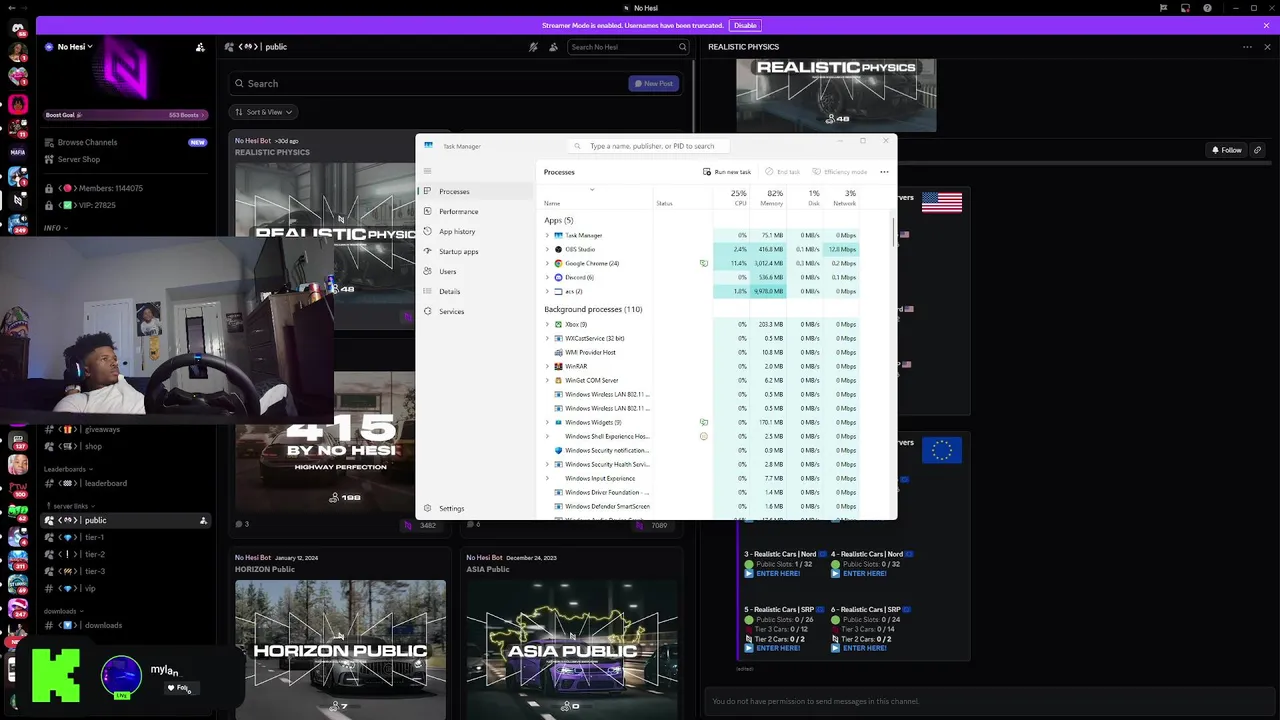Open Task Manager more options ellipsis
The image size is (1280, 720).
[x=884, y=172]
